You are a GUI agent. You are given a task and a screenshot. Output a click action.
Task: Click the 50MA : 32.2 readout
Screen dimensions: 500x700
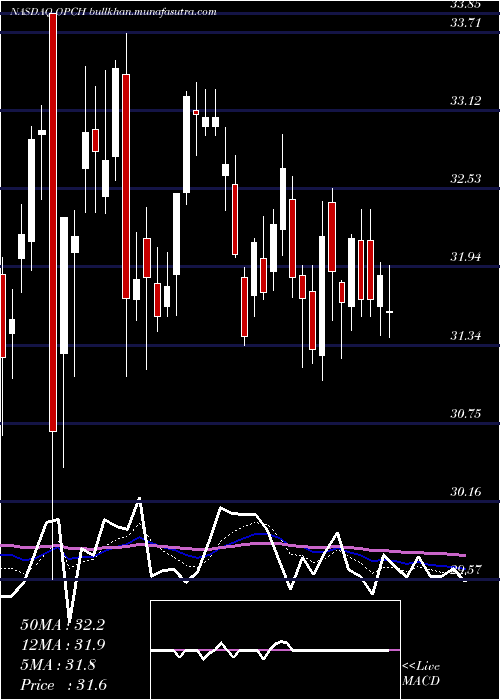(x=62, y=625)
